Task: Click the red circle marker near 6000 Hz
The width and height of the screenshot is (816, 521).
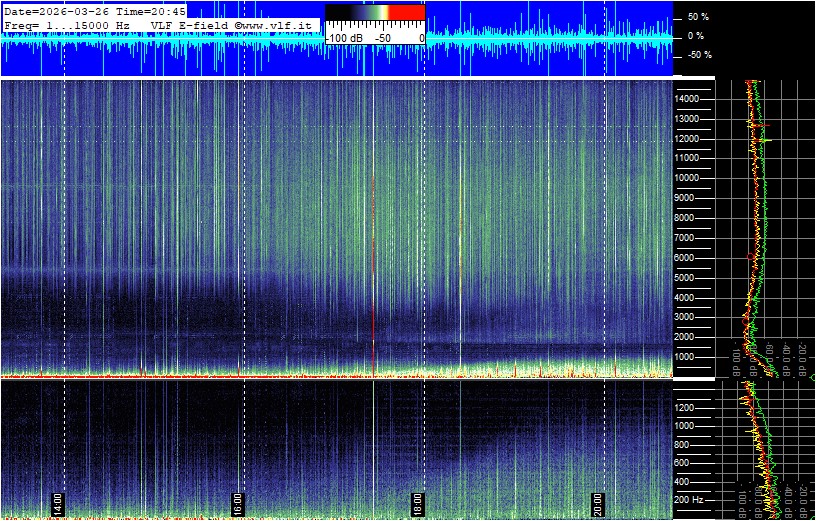Action: click(x=750, y=257)
